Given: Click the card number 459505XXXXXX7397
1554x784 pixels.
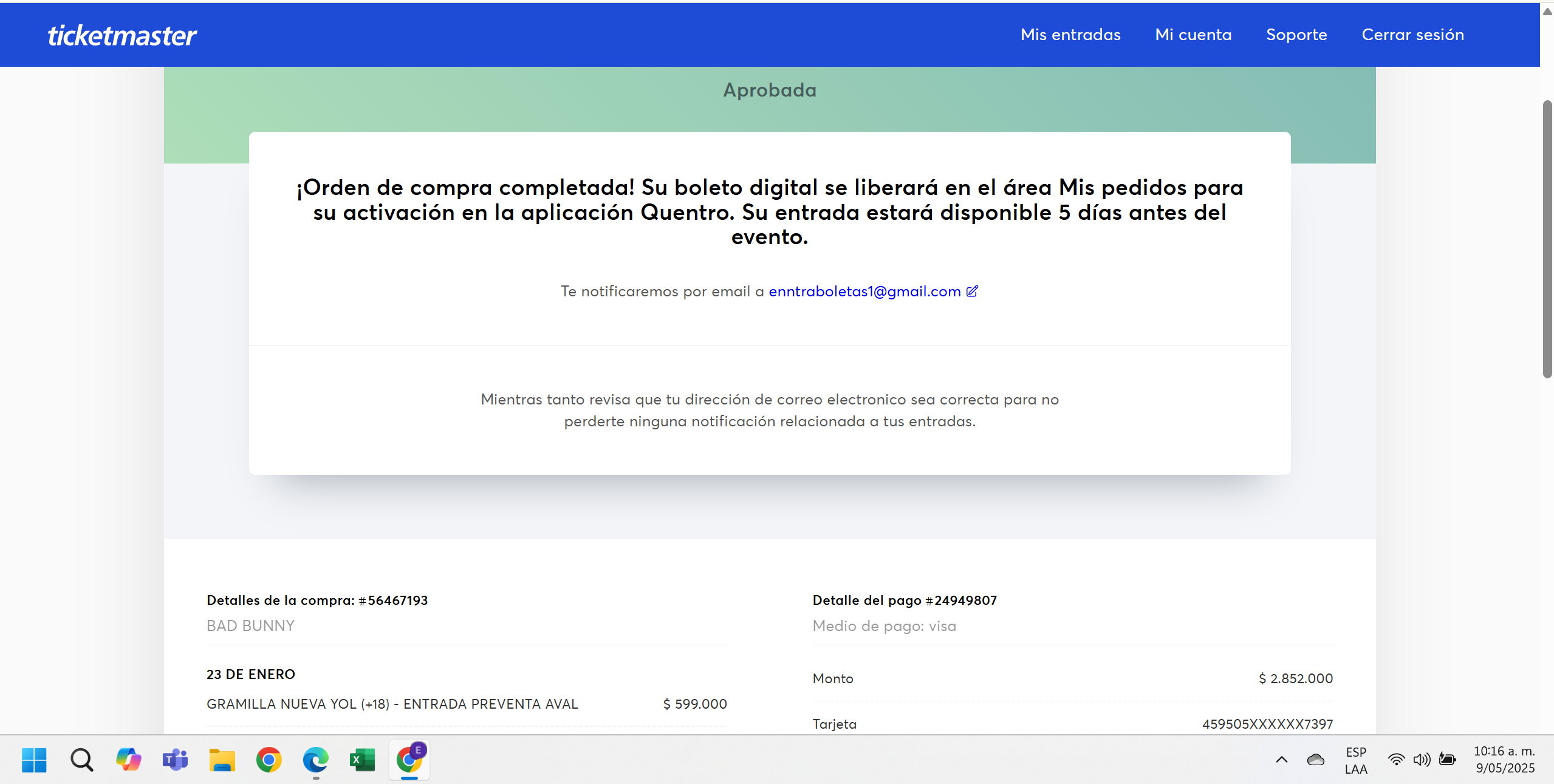Looking at the screenshot, I should [1268, 724].
